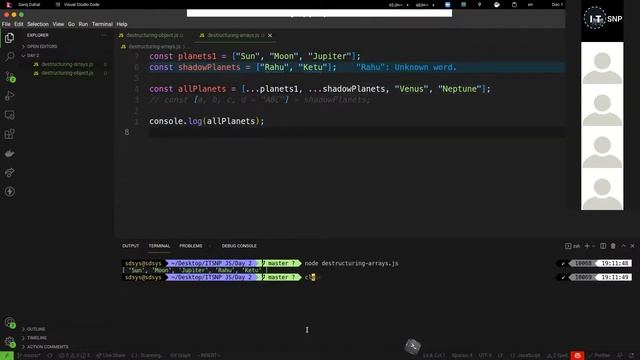Click the cursor position Ln, Col indicator
The width and height of the screenshot is (640, 360).
[433, 356]
